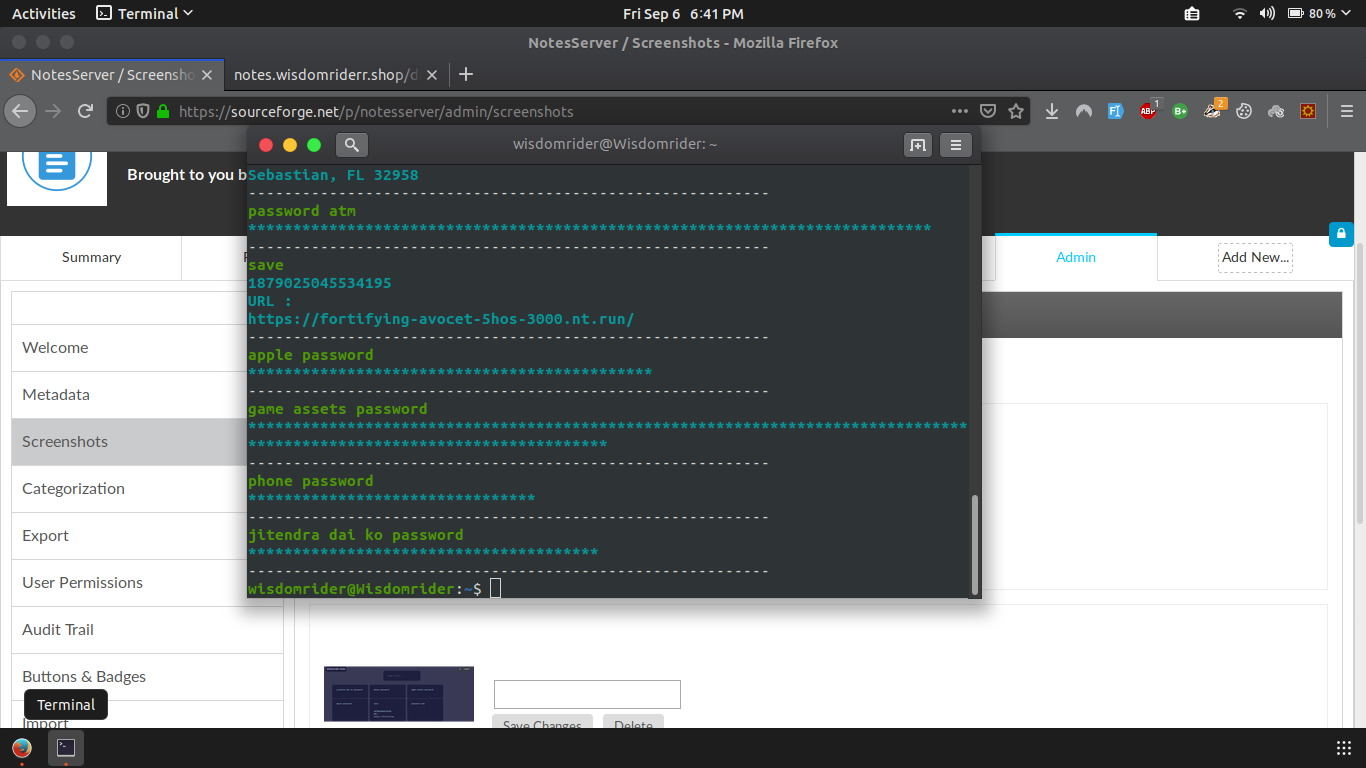Select Categorization in the admin sidebar
This screenshot has height=768, width=1366.
pos(147,489)
